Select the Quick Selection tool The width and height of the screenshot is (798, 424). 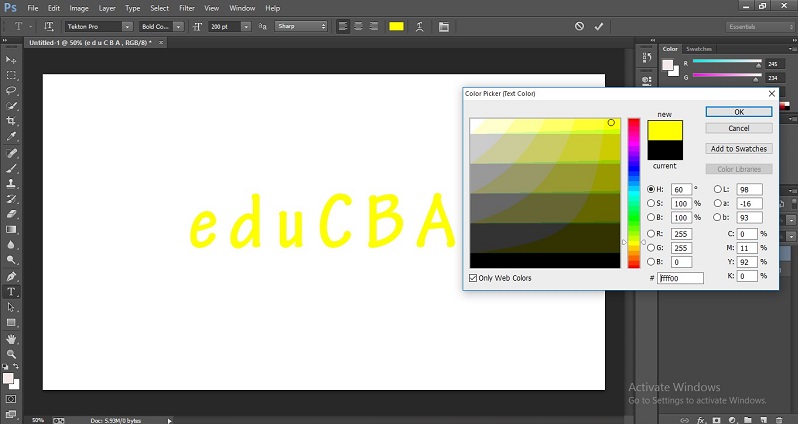[x=11, y=105]
